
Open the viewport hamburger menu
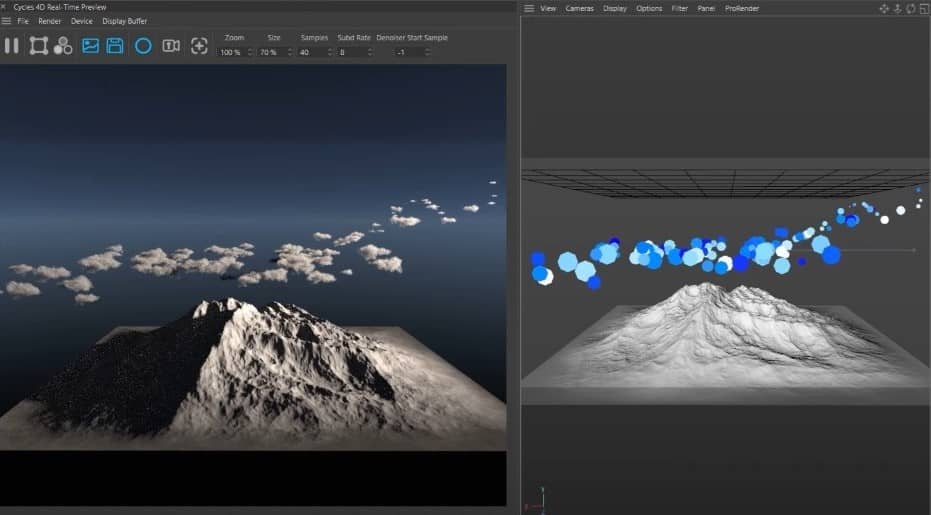click(x=529, y=8)
